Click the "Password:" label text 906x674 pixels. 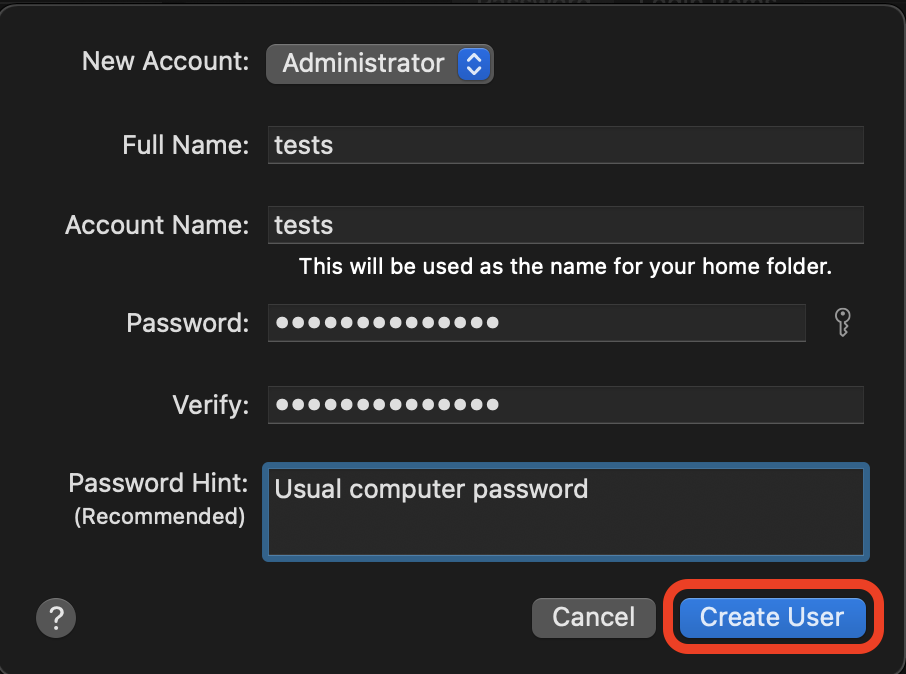coord(187,323)
